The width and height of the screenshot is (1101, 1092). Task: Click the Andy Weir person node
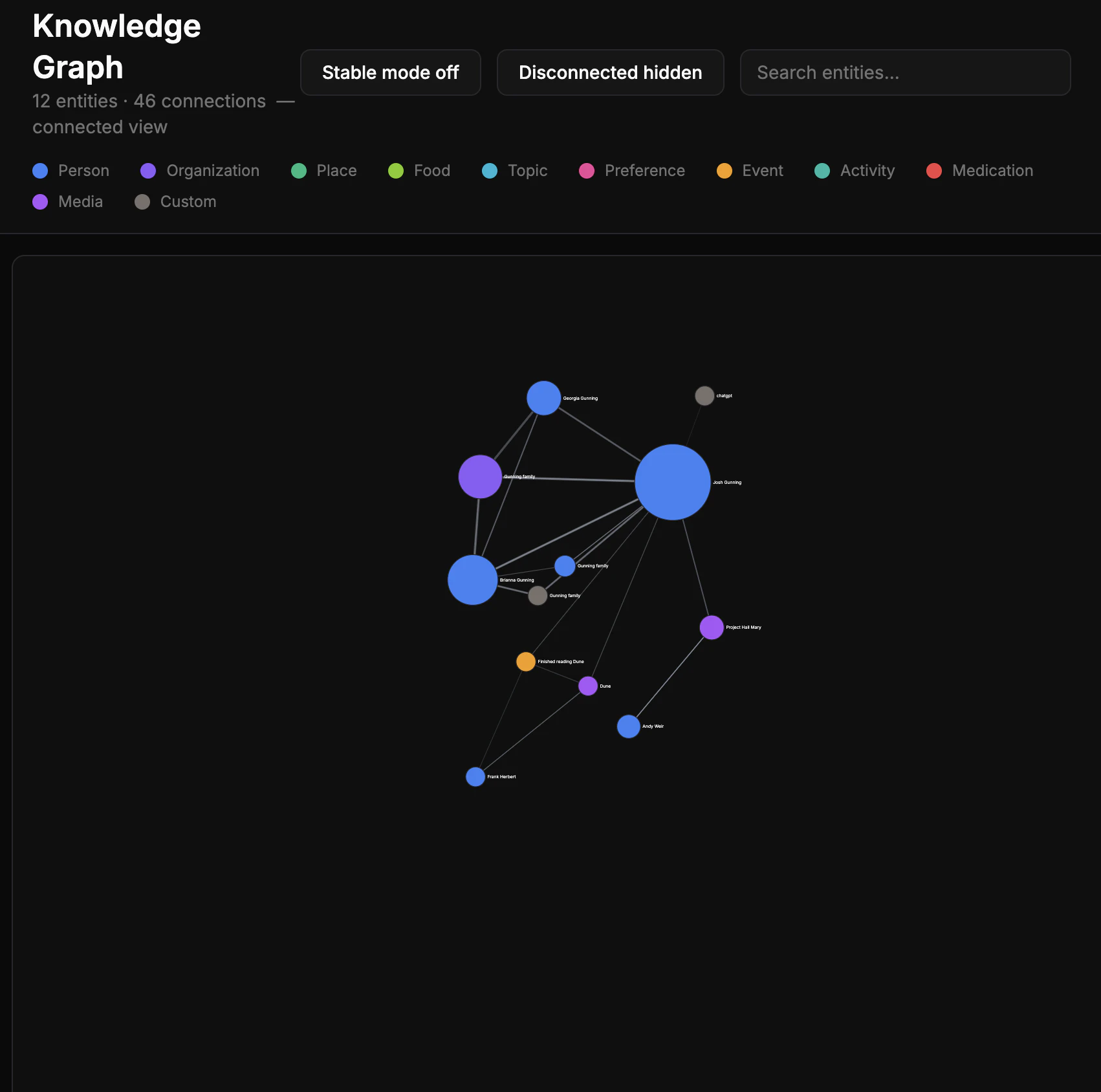629,726
